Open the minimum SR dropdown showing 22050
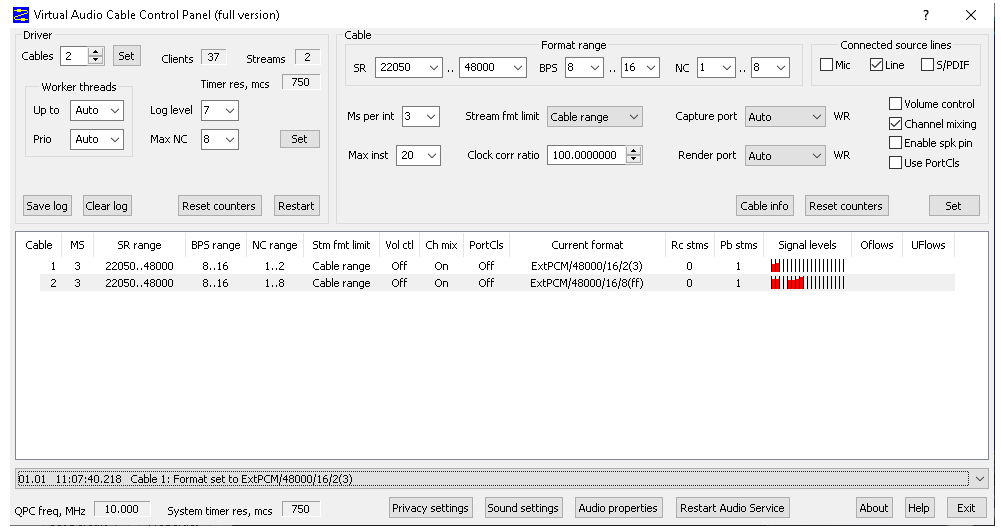Image resolution: width=1001 pixels, height=532 pixels. 409,67
